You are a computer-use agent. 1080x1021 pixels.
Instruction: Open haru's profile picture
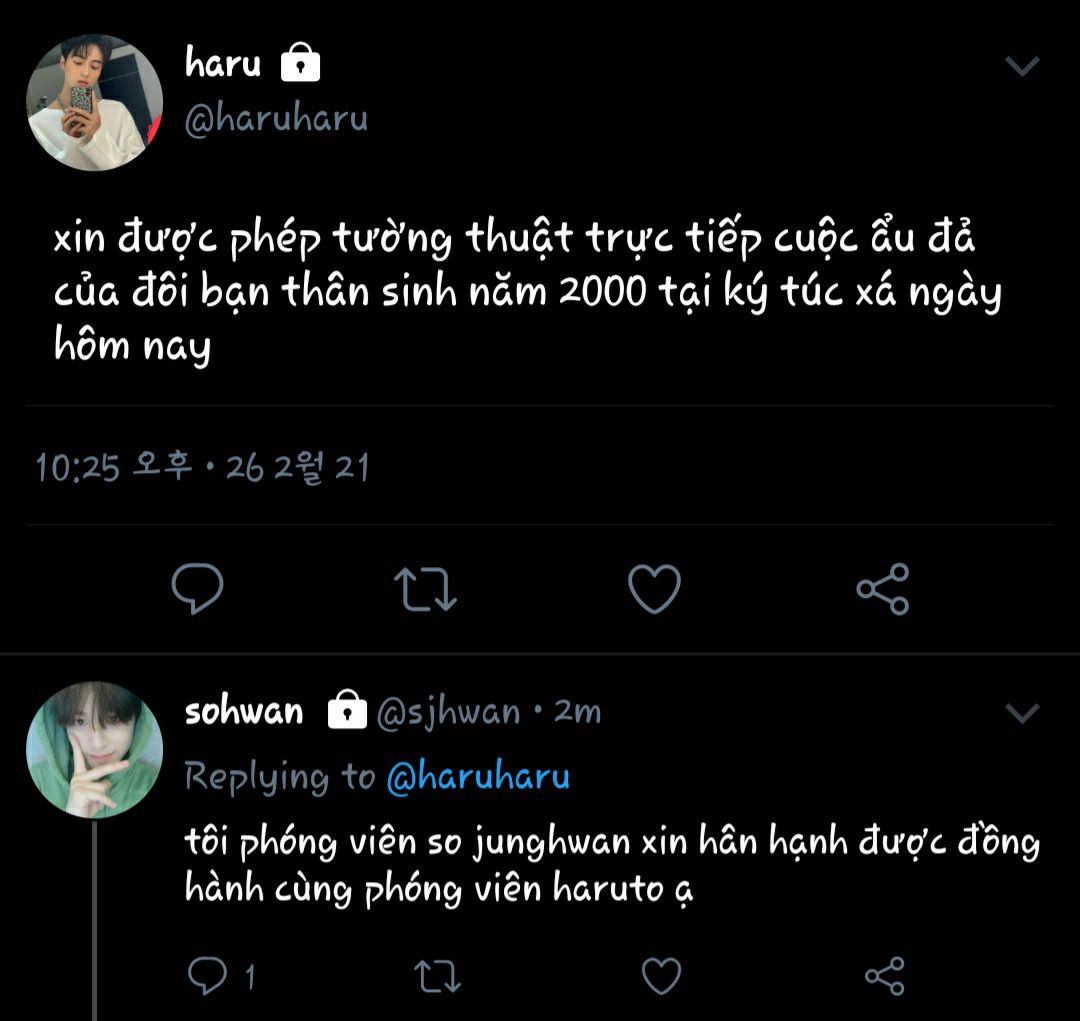click(x=94, y=102)
